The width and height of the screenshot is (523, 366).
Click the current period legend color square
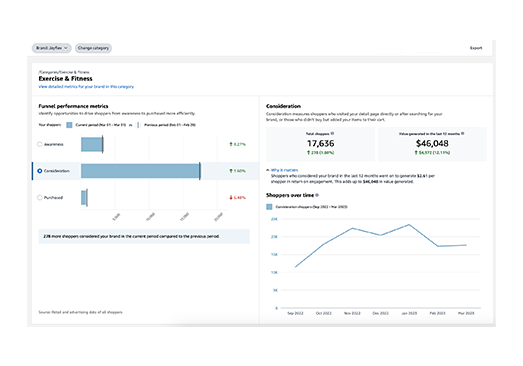69,125
